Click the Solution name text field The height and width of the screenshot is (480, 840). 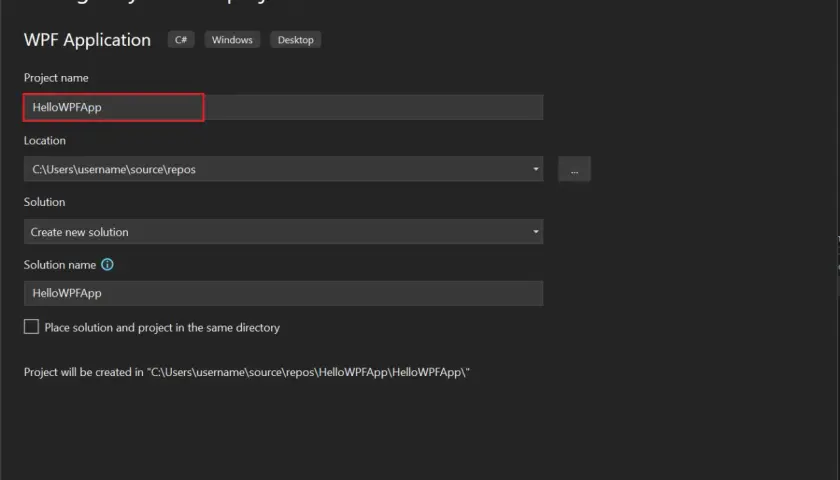point(283,294)
